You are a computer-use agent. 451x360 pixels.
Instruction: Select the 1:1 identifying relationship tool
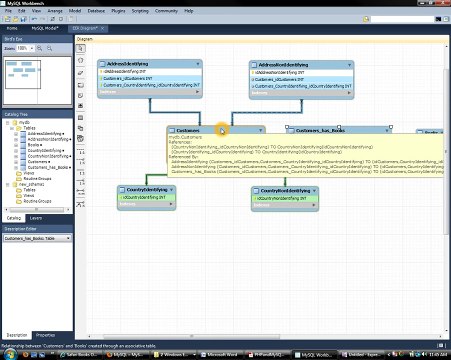click(x=81, y=172)
